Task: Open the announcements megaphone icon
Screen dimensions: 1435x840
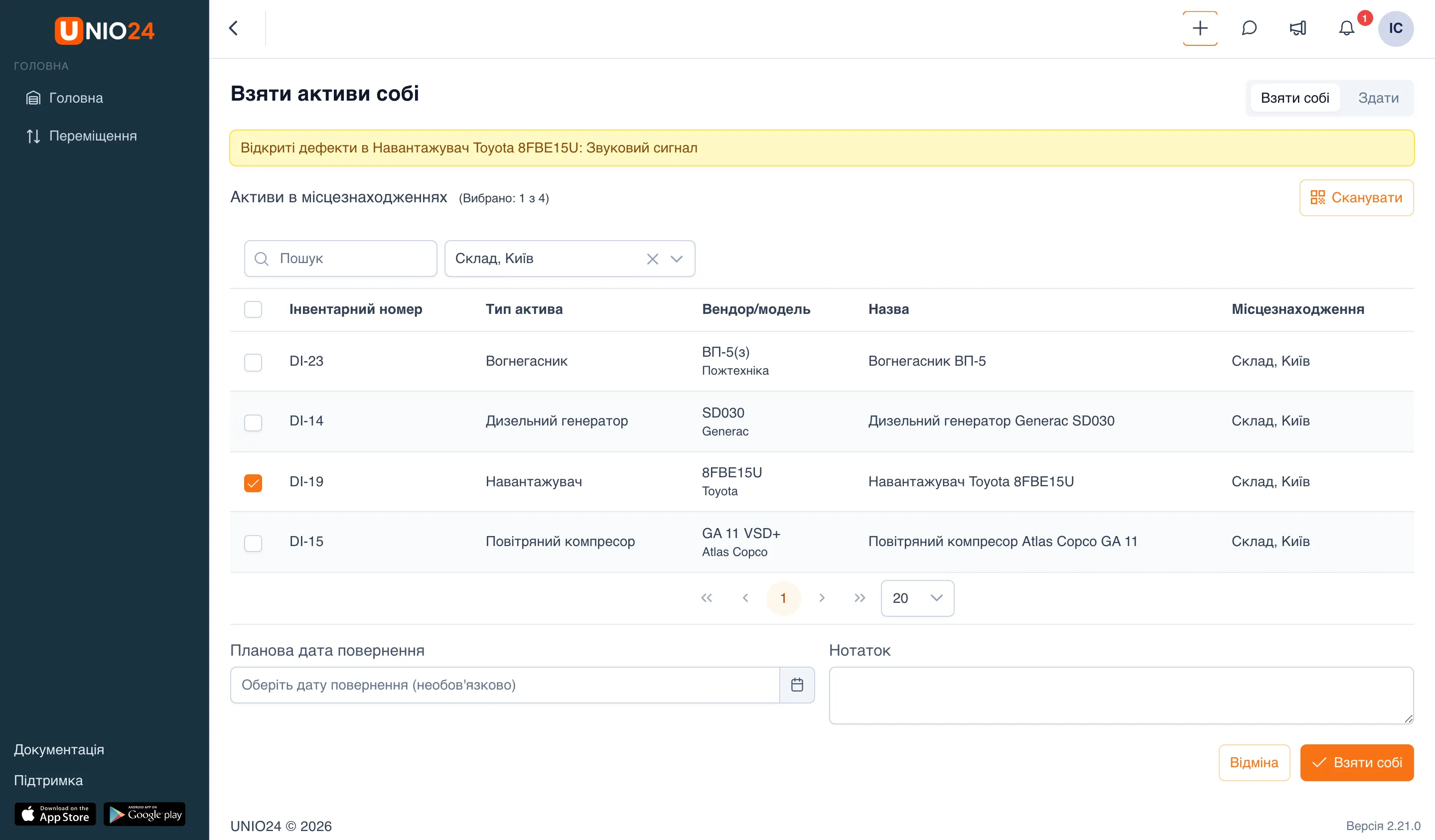Action: [1298, 28]
